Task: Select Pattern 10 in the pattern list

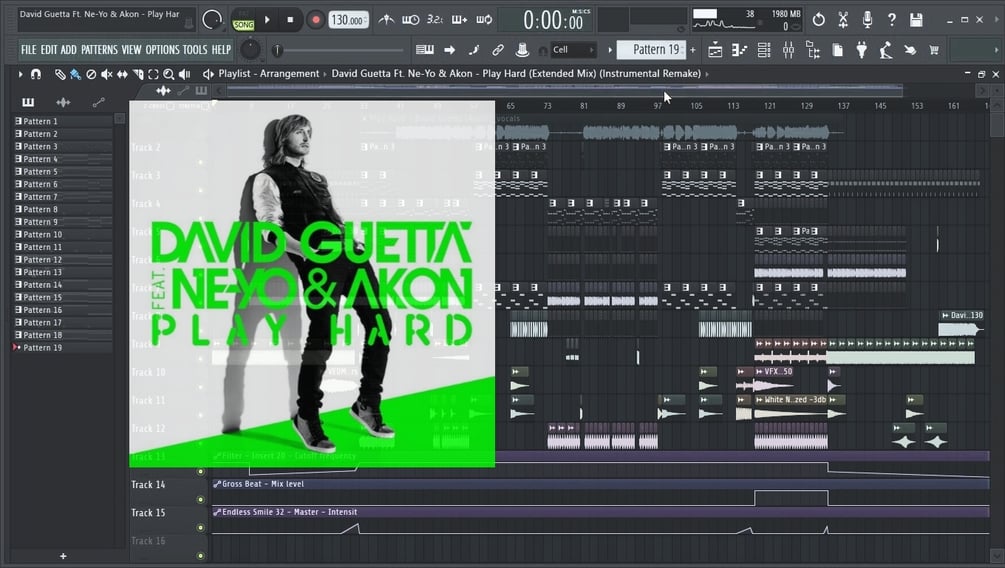Action: [x=62, y=235]
